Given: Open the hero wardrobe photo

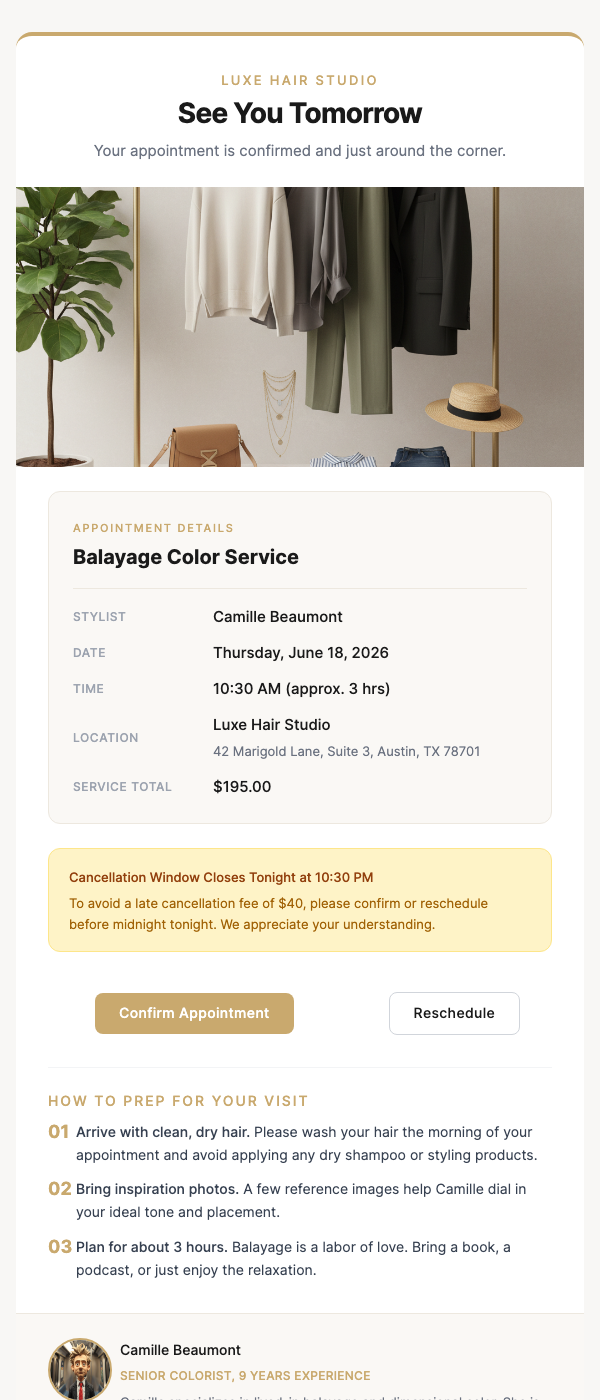Looking at the screenshot, I should click(299, 325).
